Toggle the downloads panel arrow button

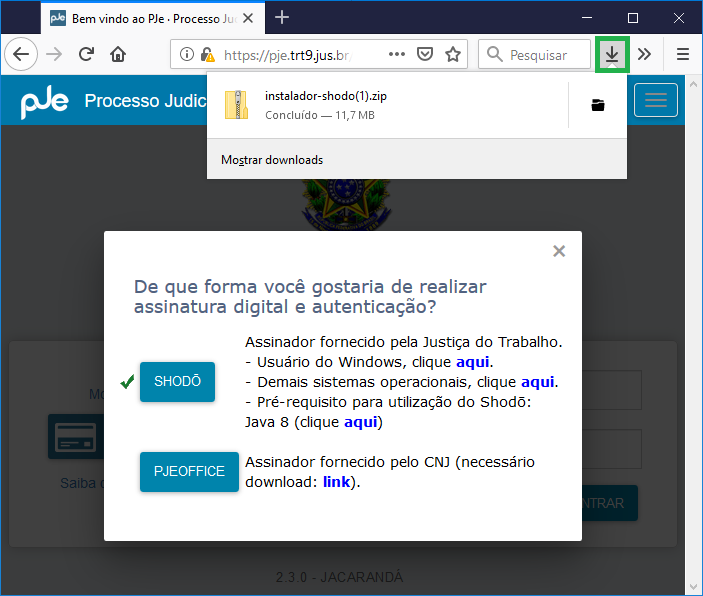coord(612,54)
